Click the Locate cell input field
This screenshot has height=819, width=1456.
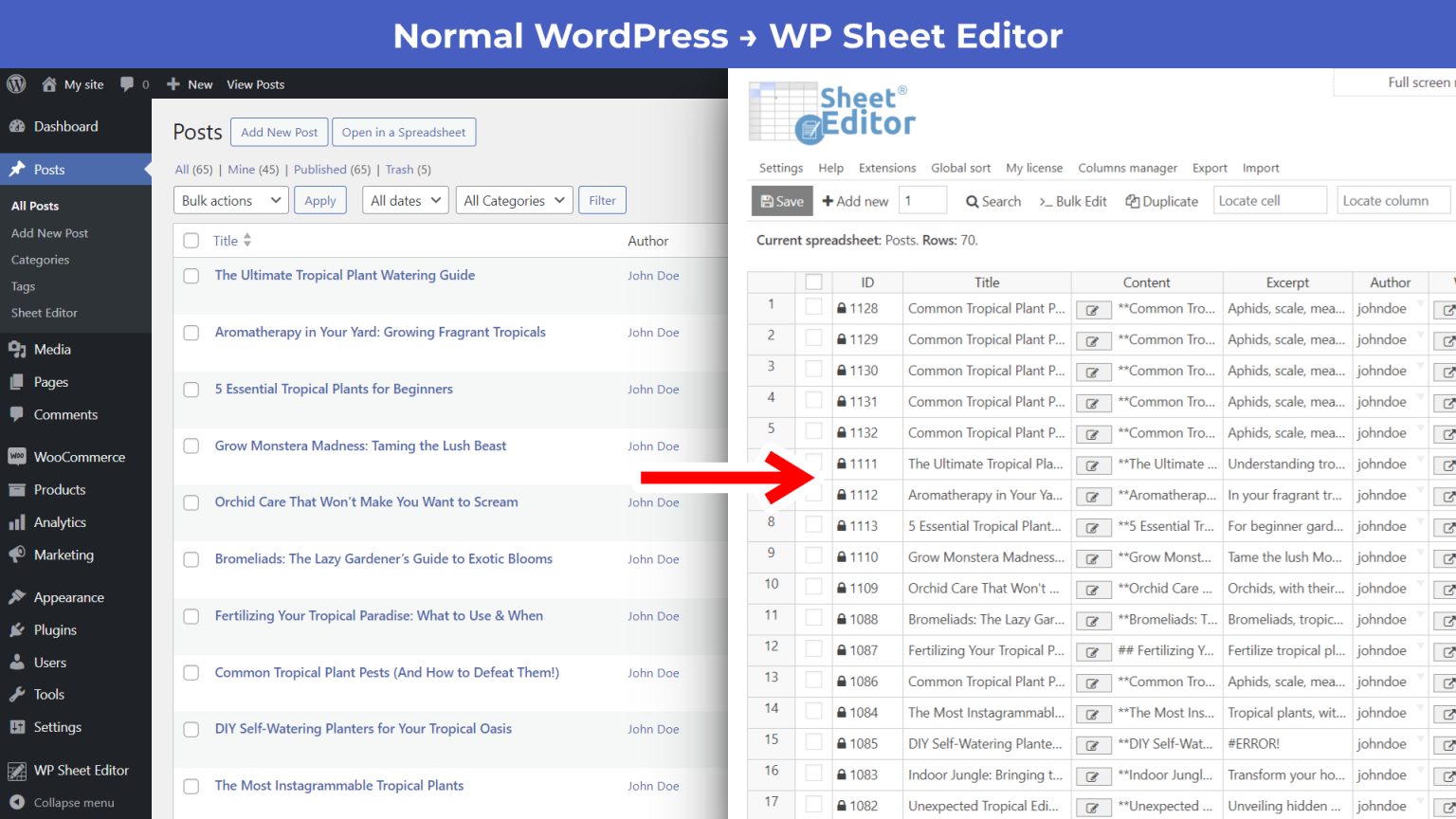pos(1269,200)
